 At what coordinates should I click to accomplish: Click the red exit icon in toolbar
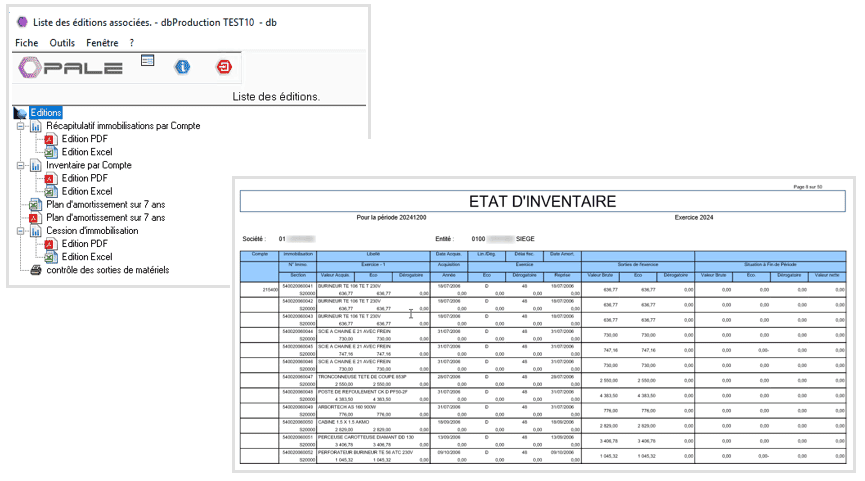point(223,67)
